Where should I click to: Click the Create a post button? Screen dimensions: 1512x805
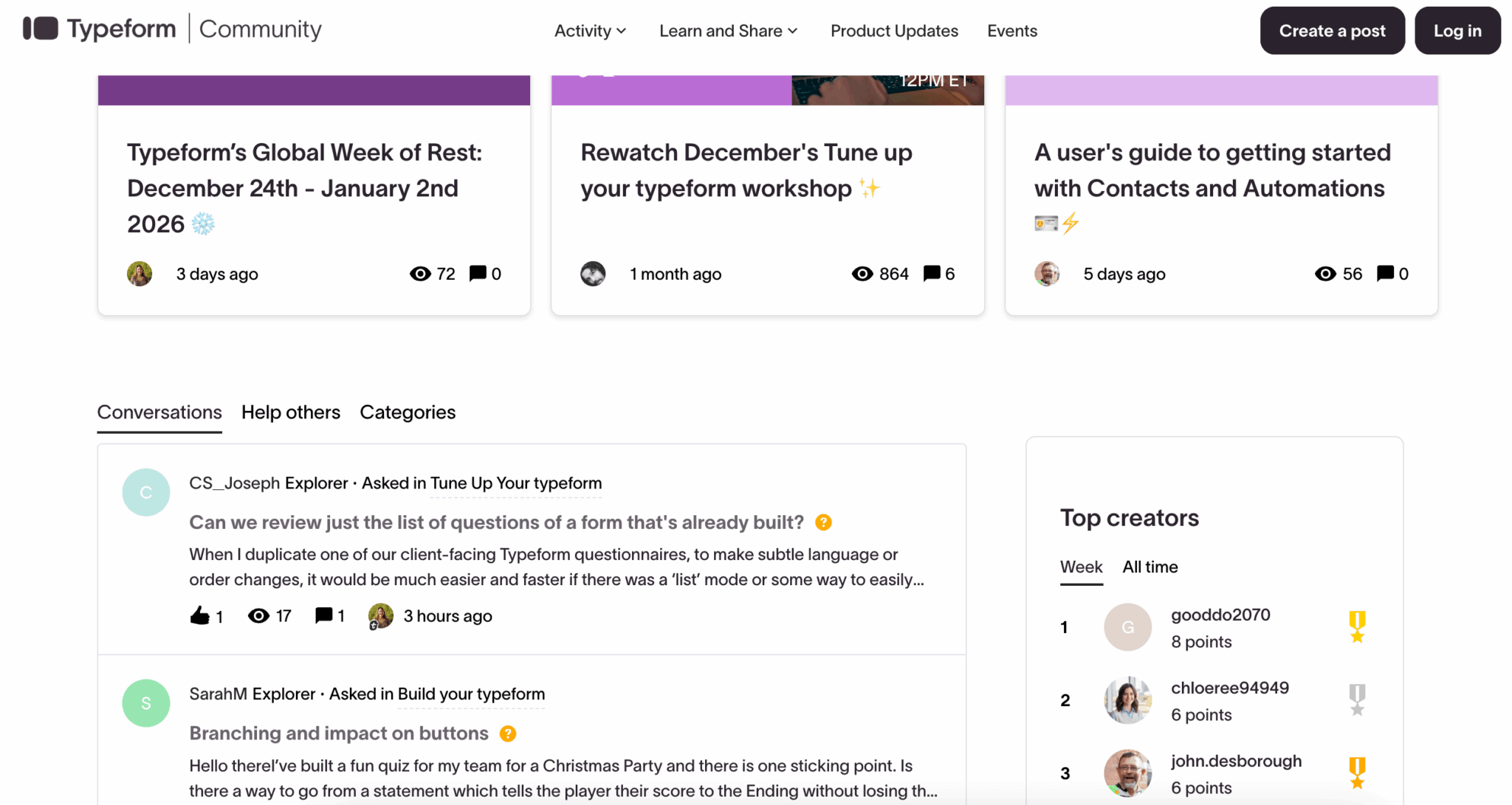[x=1332, y=30]
